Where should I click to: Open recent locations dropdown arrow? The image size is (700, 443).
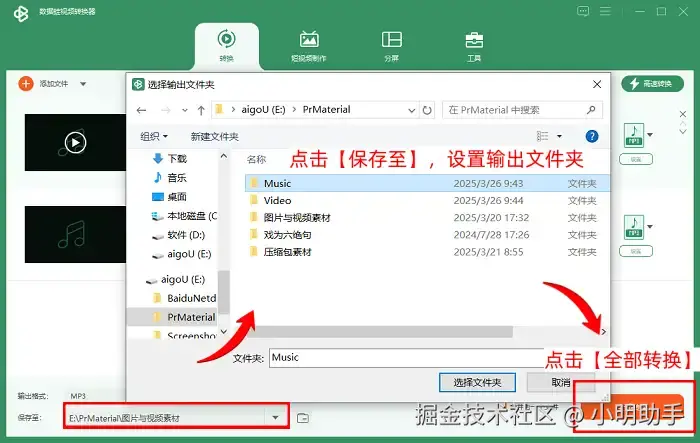click(185, 110)
